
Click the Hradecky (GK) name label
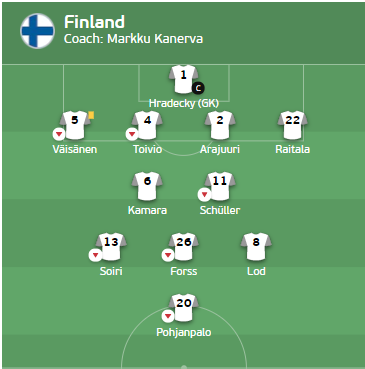click(184, 103)
